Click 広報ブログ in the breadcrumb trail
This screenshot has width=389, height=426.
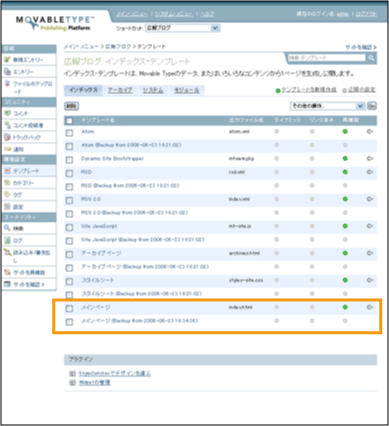(x=118, y=47)
